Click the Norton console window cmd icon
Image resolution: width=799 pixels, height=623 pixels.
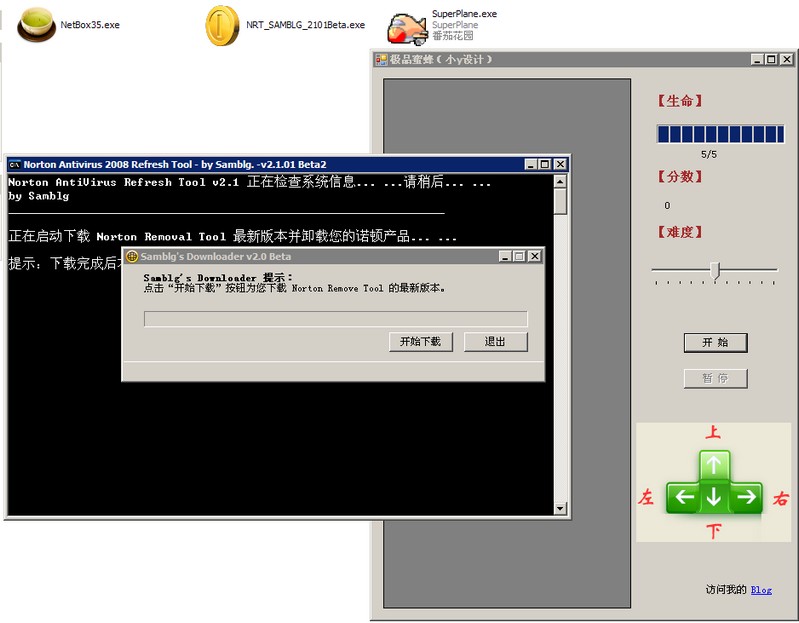(15, 165)
